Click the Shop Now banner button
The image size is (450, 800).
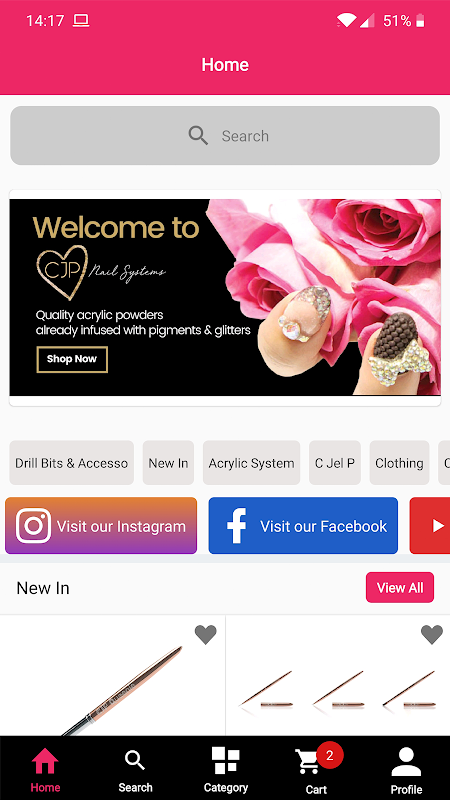[x=72, y=359]
